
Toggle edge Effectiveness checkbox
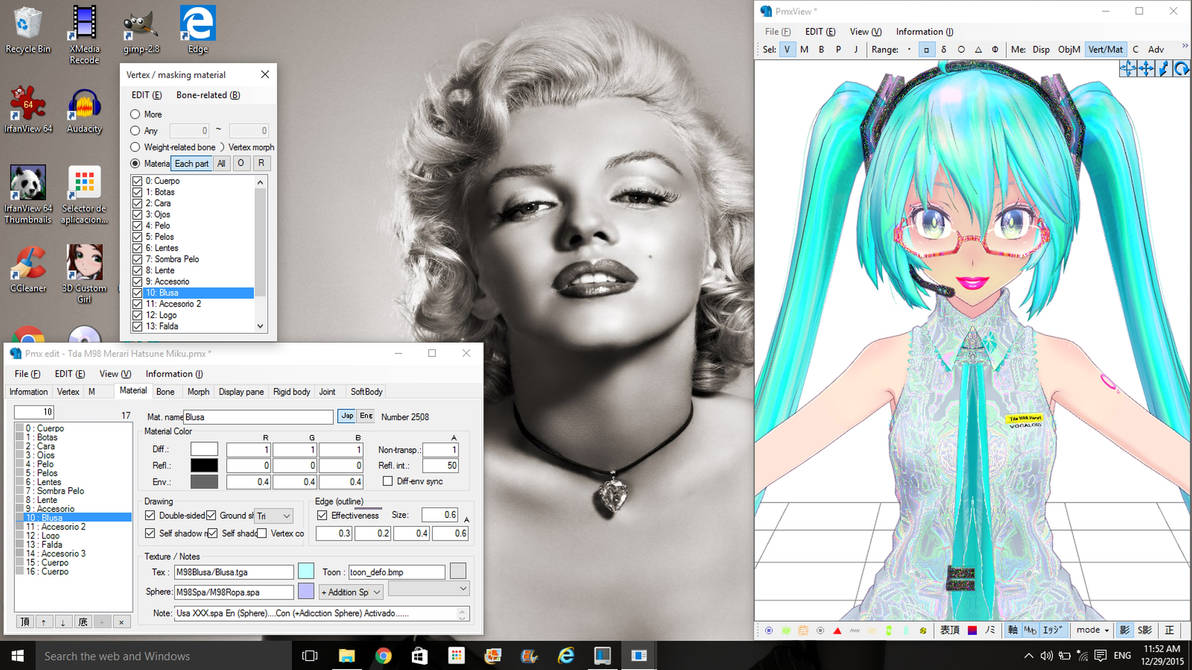pos(322,516)
